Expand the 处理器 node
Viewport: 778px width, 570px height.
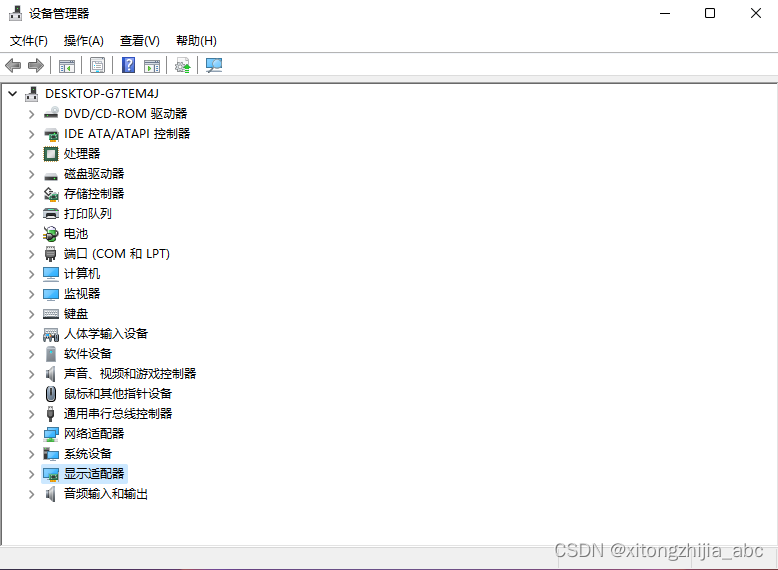[32, 154]
